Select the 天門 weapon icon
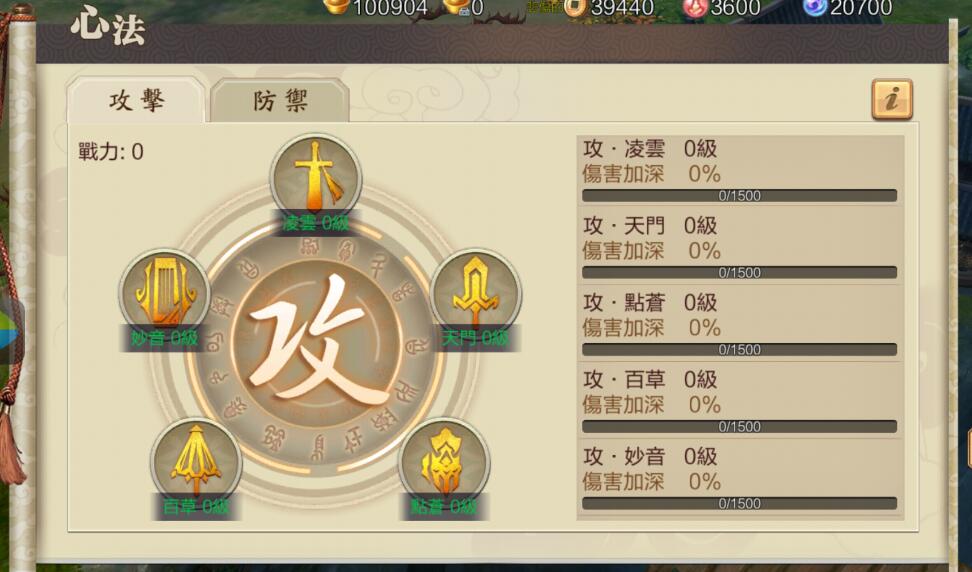The image size is (972, 572). coord(475,292)
